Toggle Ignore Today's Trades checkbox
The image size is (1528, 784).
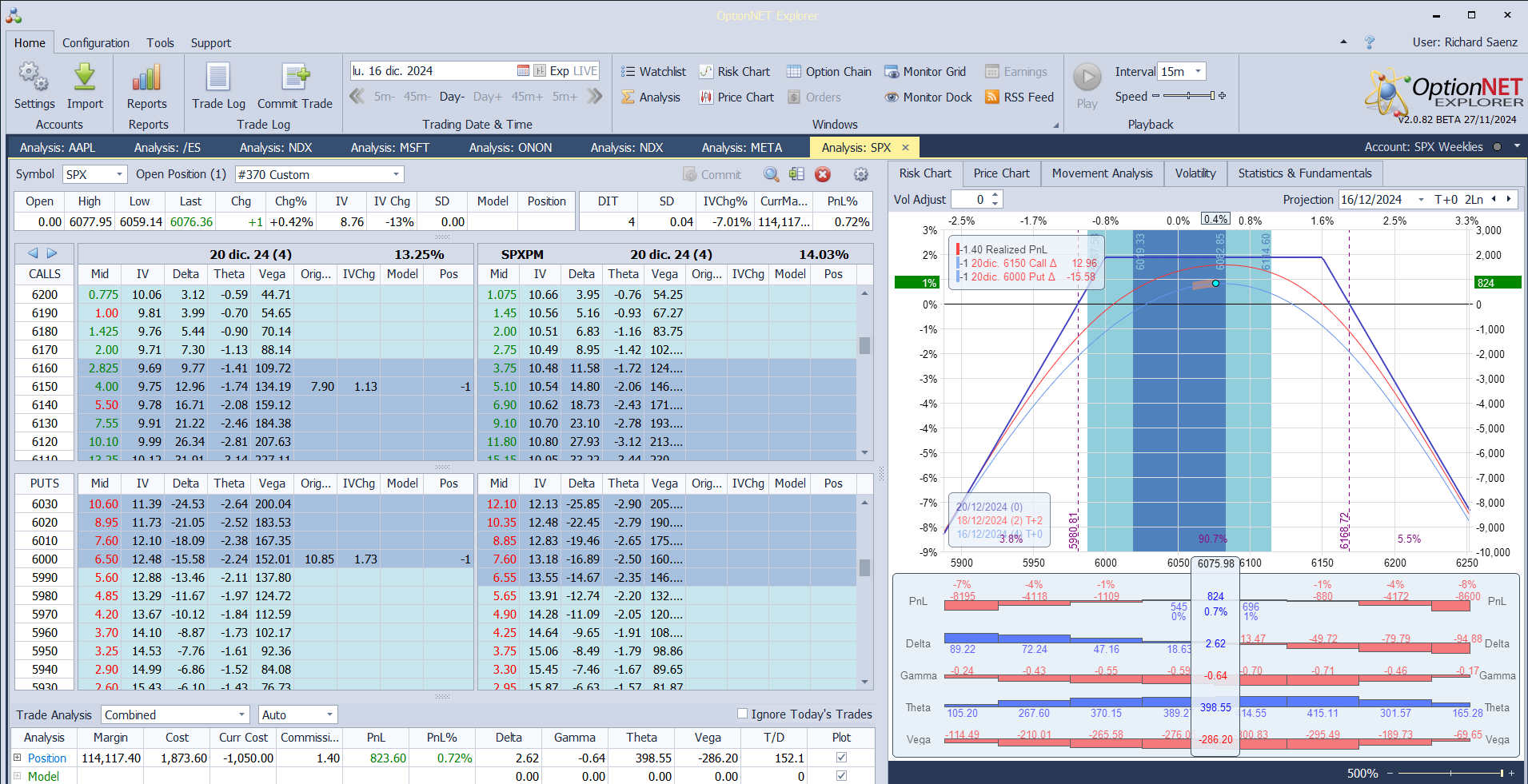click(742, 714)
